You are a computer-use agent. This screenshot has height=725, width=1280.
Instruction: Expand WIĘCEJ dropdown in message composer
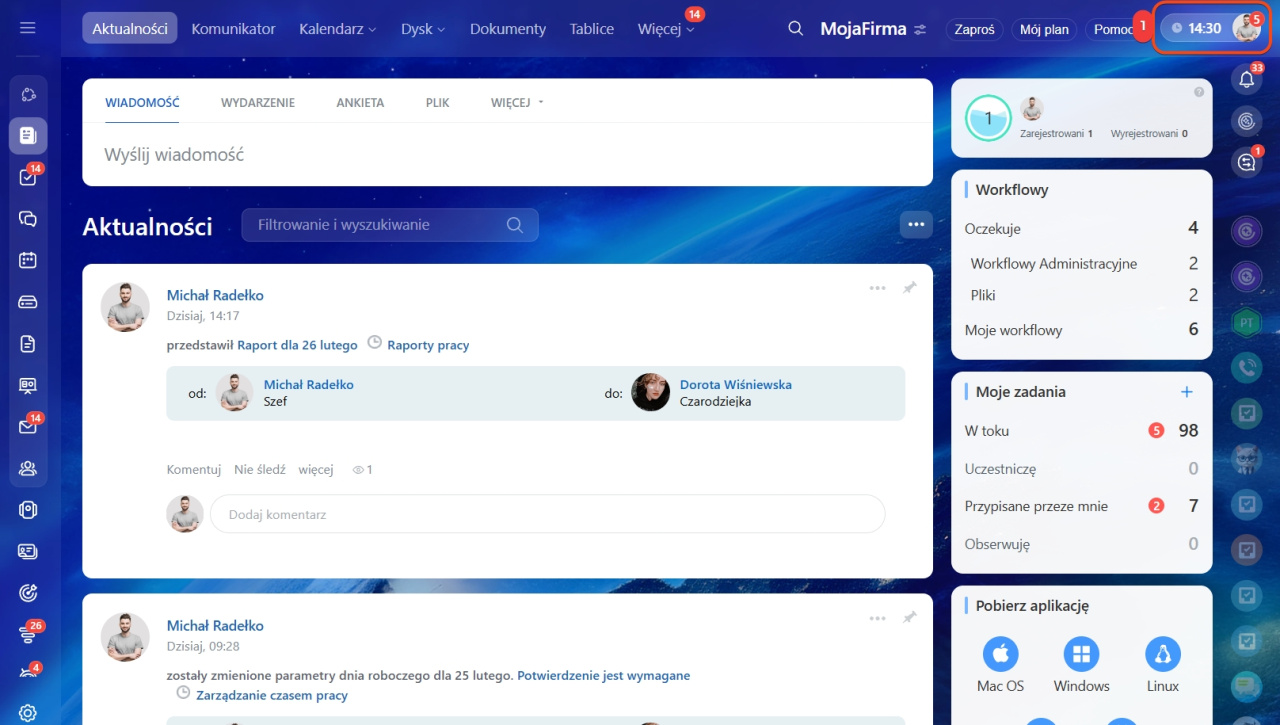pos(517,102)
